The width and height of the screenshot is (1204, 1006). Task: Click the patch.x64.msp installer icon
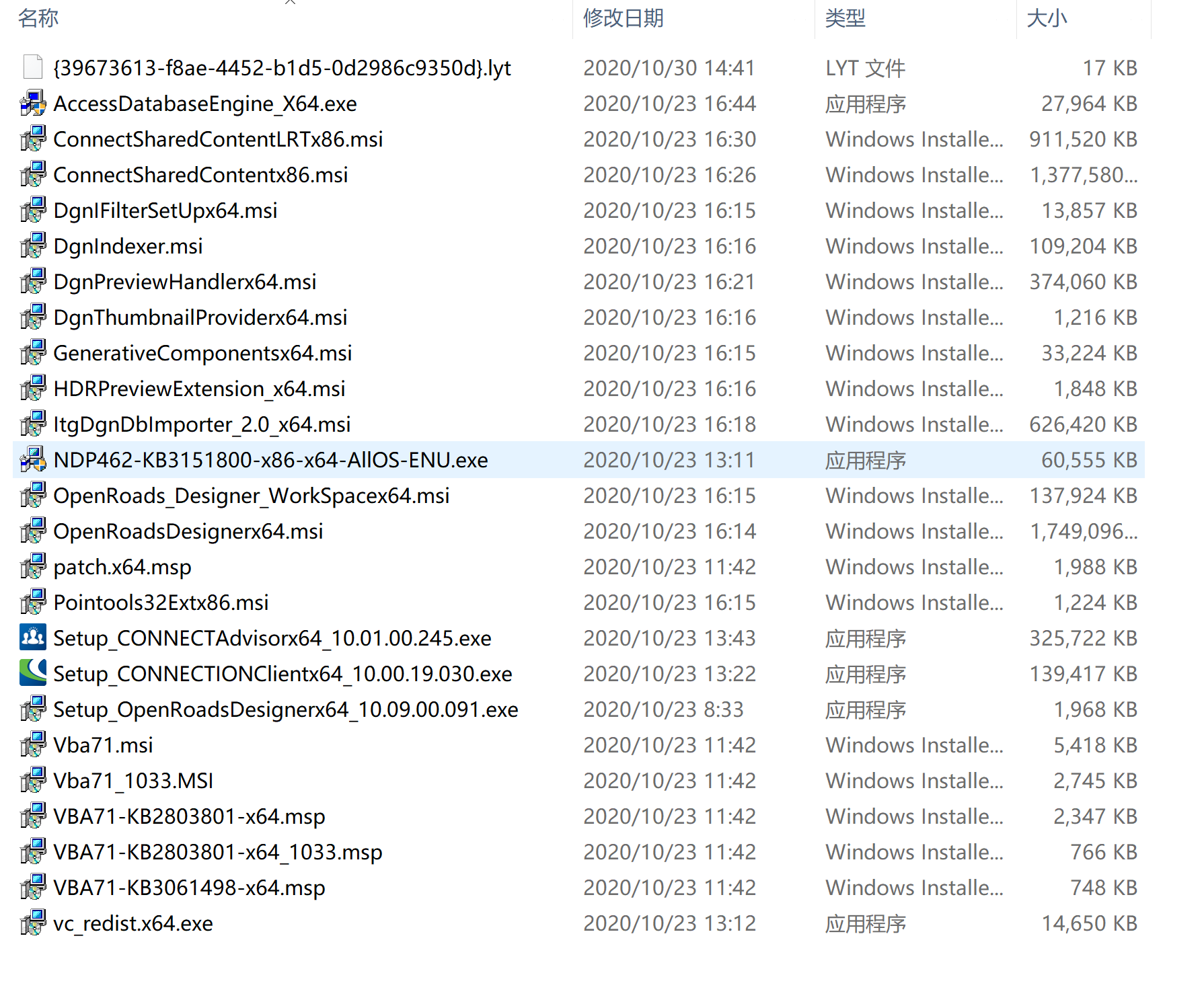tap(33, 566)
